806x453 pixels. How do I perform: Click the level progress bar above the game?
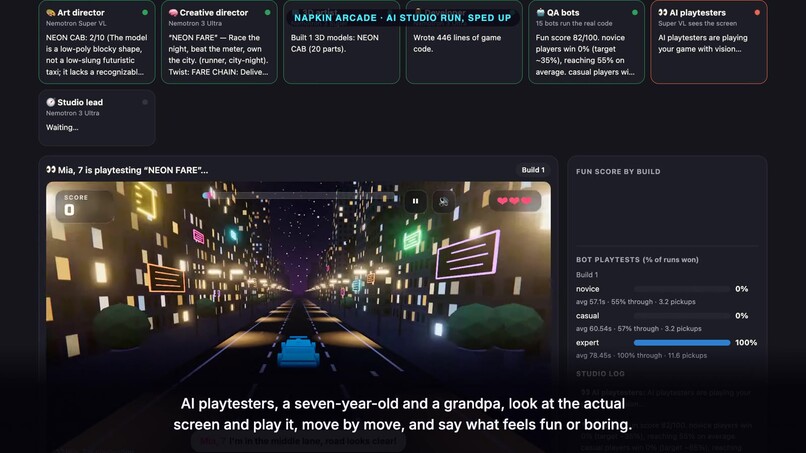click(x=301, y=195)
